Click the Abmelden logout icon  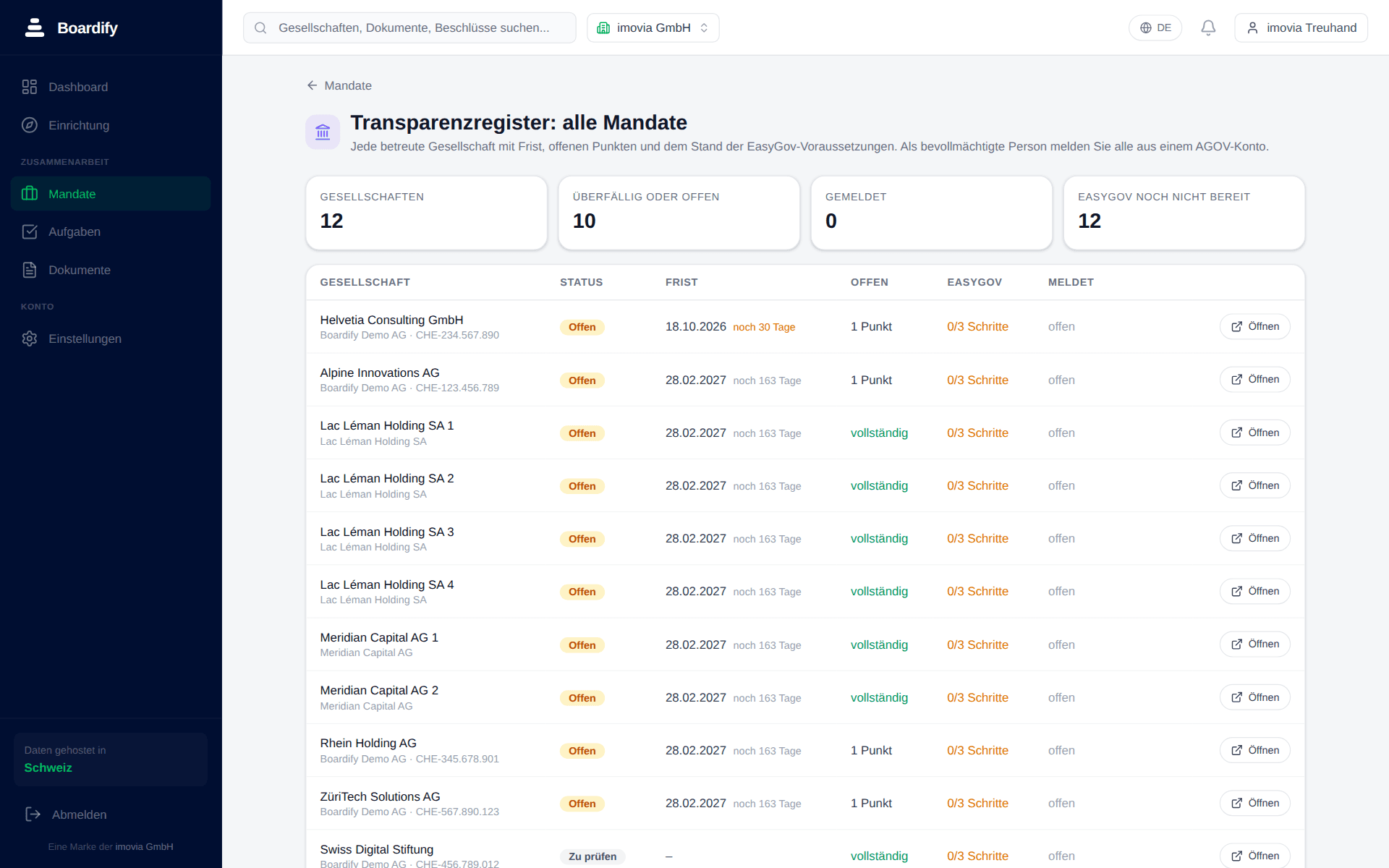(x=33, y=814)
